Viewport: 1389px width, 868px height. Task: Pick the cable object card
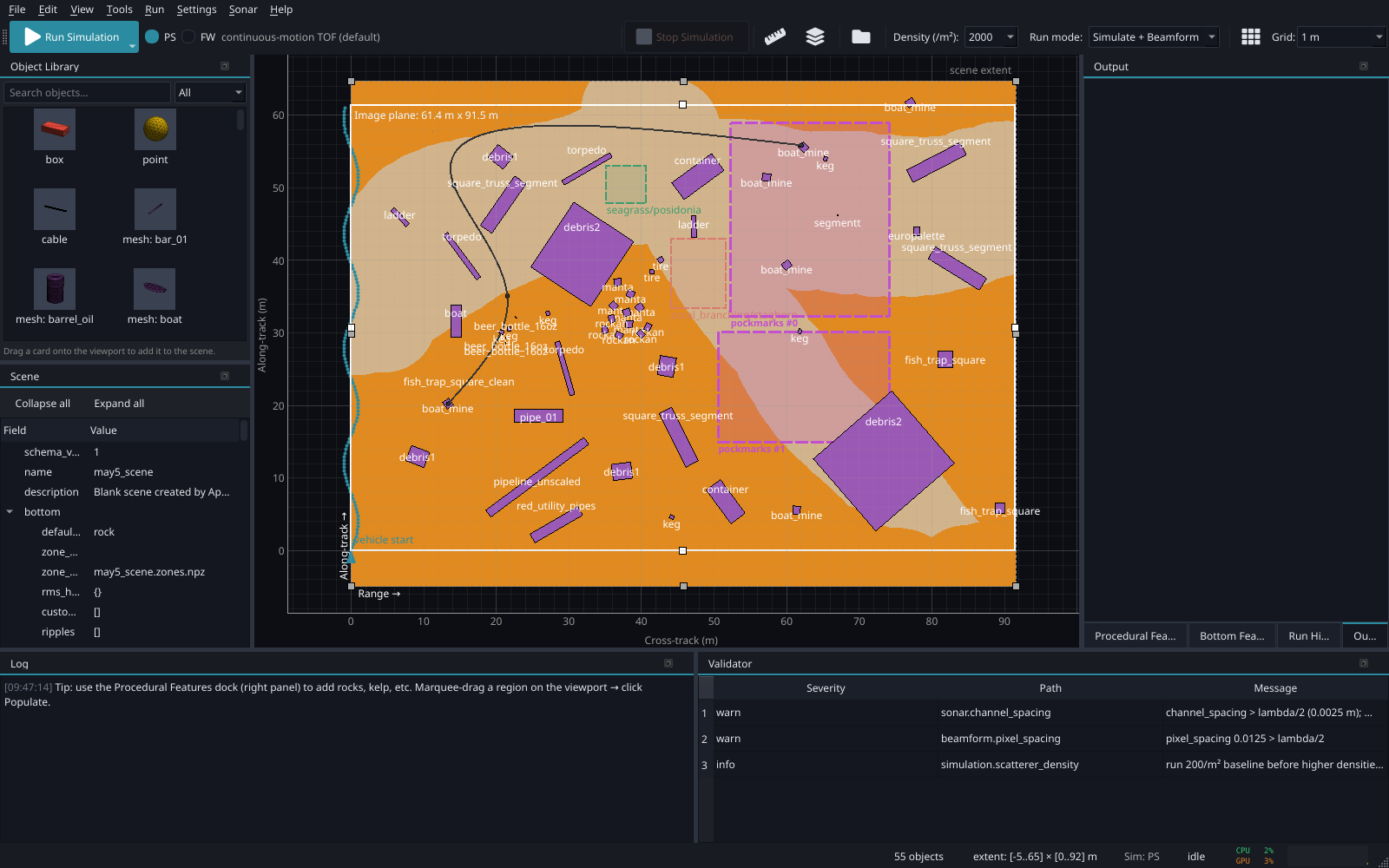[x=55, y=217]
